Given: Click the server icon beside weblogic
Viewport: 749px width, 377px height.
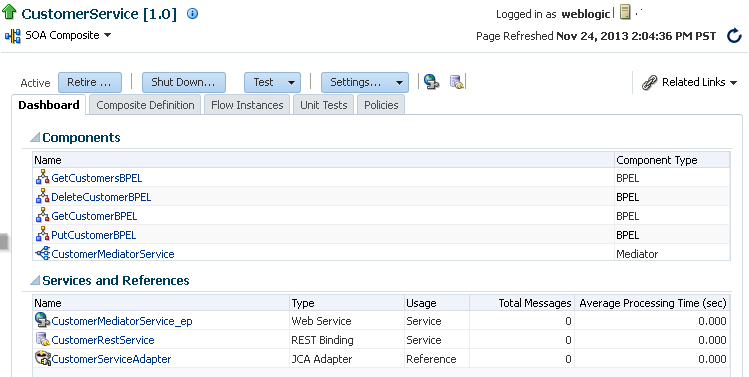Looking at the screenshot, I should pyautogui.click(x=625, y=12).
